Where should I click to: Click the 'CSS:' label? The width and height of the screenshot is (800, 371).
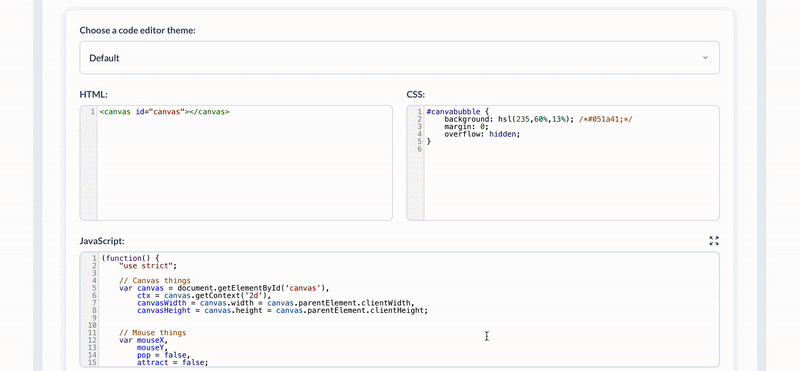coord(415,94)
